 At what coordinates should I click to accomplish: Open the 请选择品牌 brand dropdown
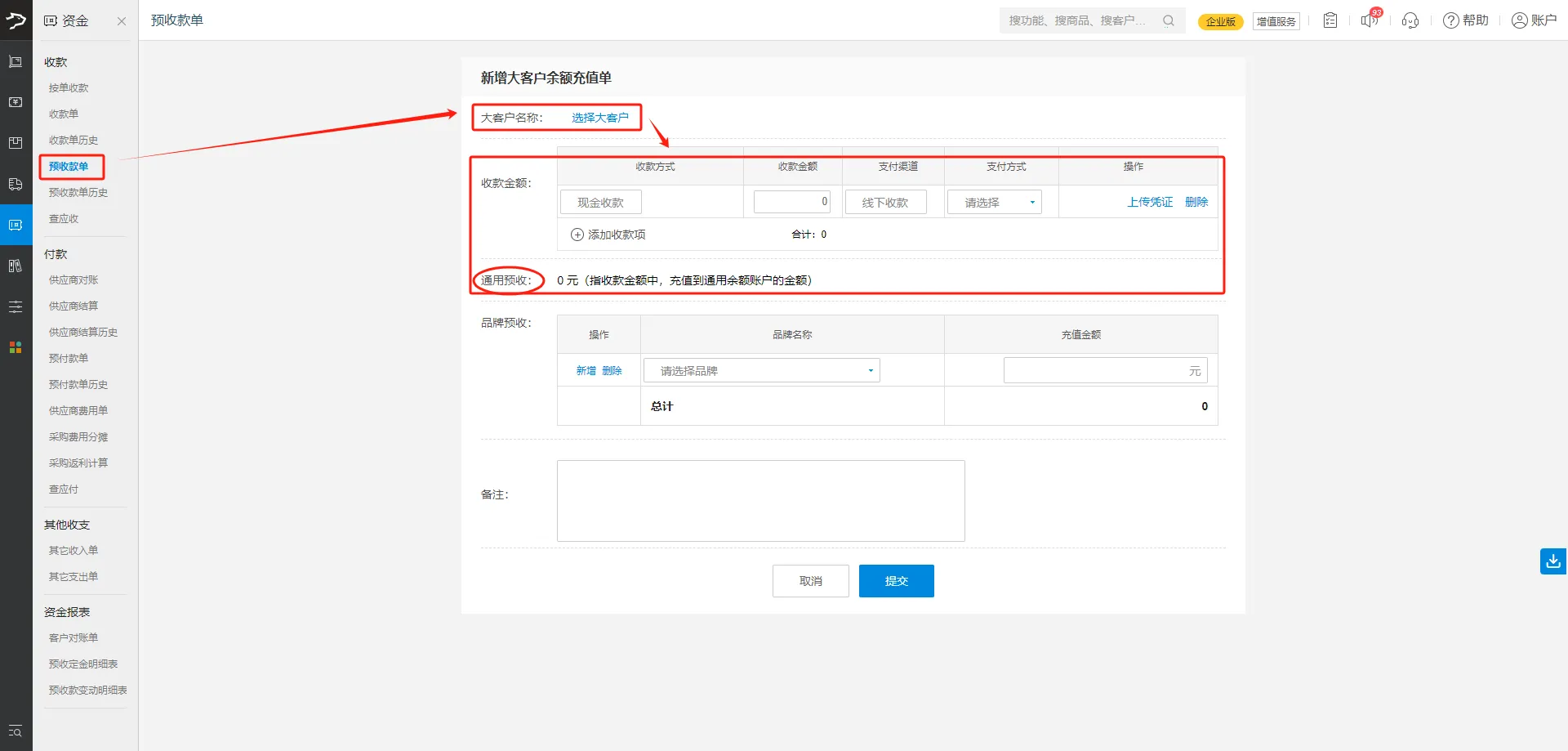tap(760, 369)
